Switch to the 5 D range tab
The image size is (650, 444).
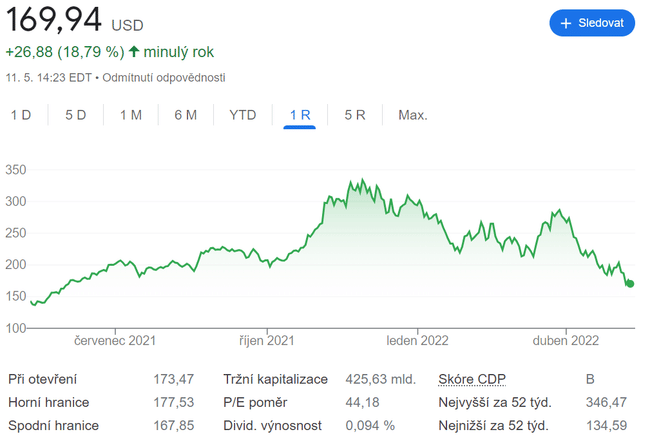coord(76,115)
